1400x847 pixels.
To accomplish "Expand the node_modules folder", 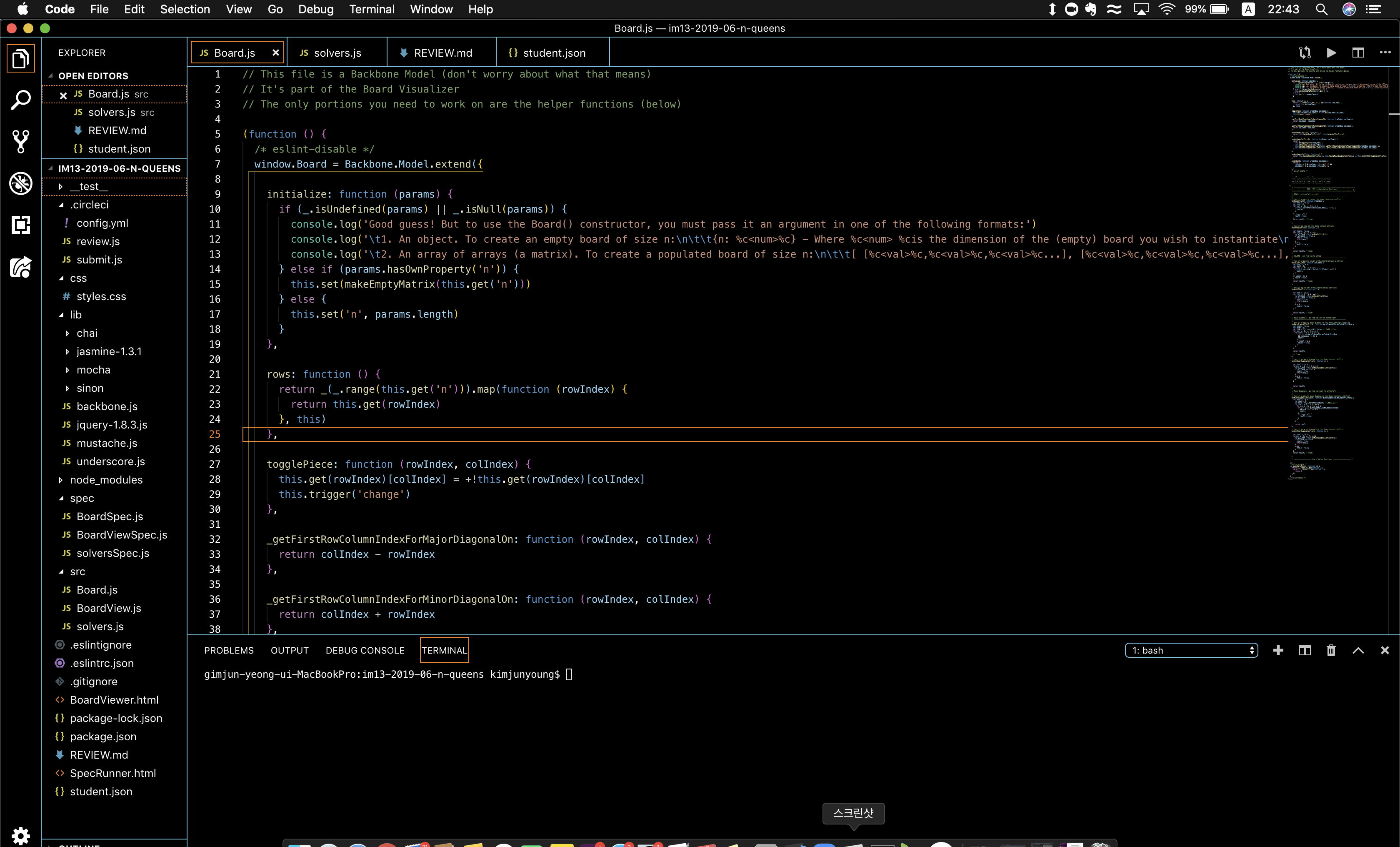I will (x=106, y=480).
